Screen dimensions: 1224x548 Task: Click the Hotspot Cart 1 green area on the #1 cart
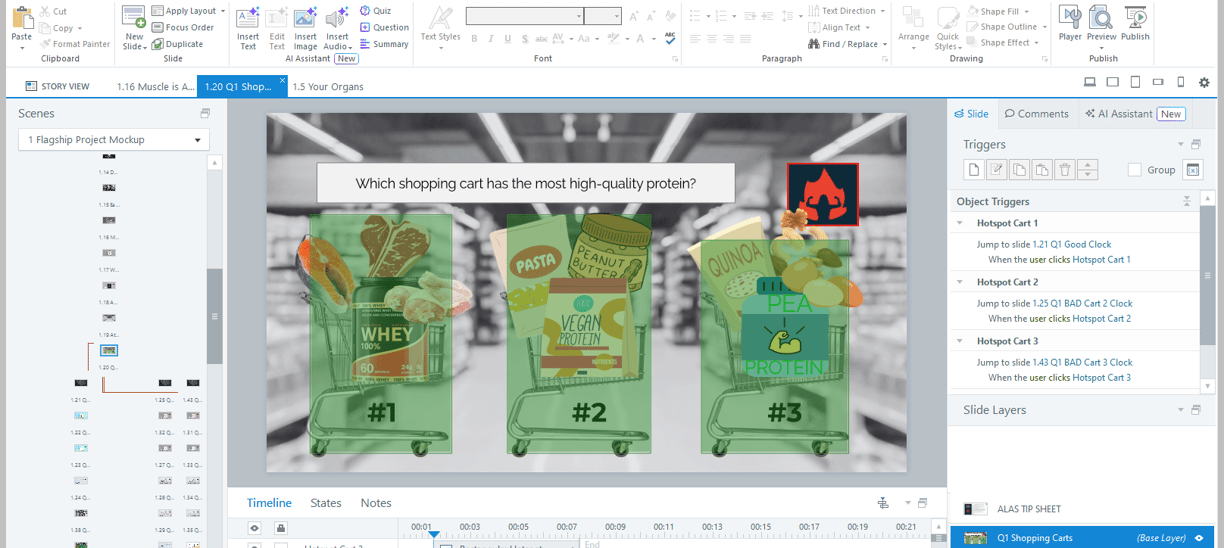381,334
